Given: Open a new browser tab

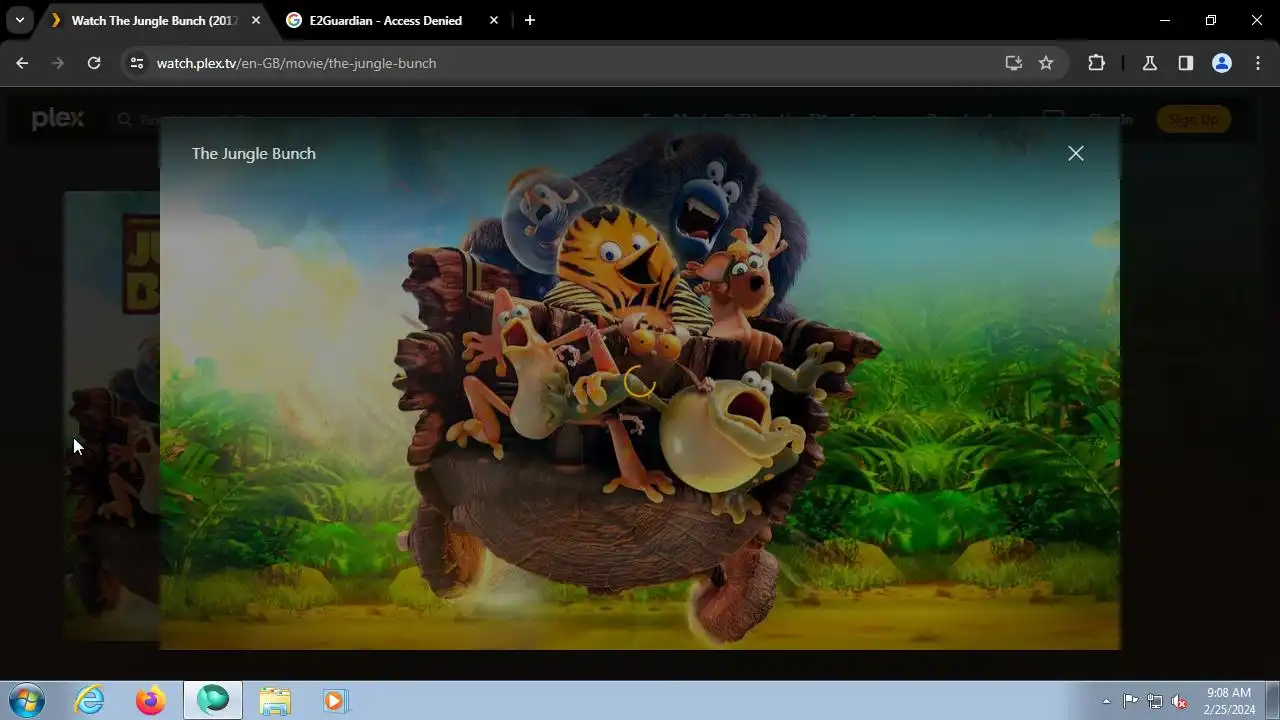Looking at the screenshot, I should [x=530, y=20].
